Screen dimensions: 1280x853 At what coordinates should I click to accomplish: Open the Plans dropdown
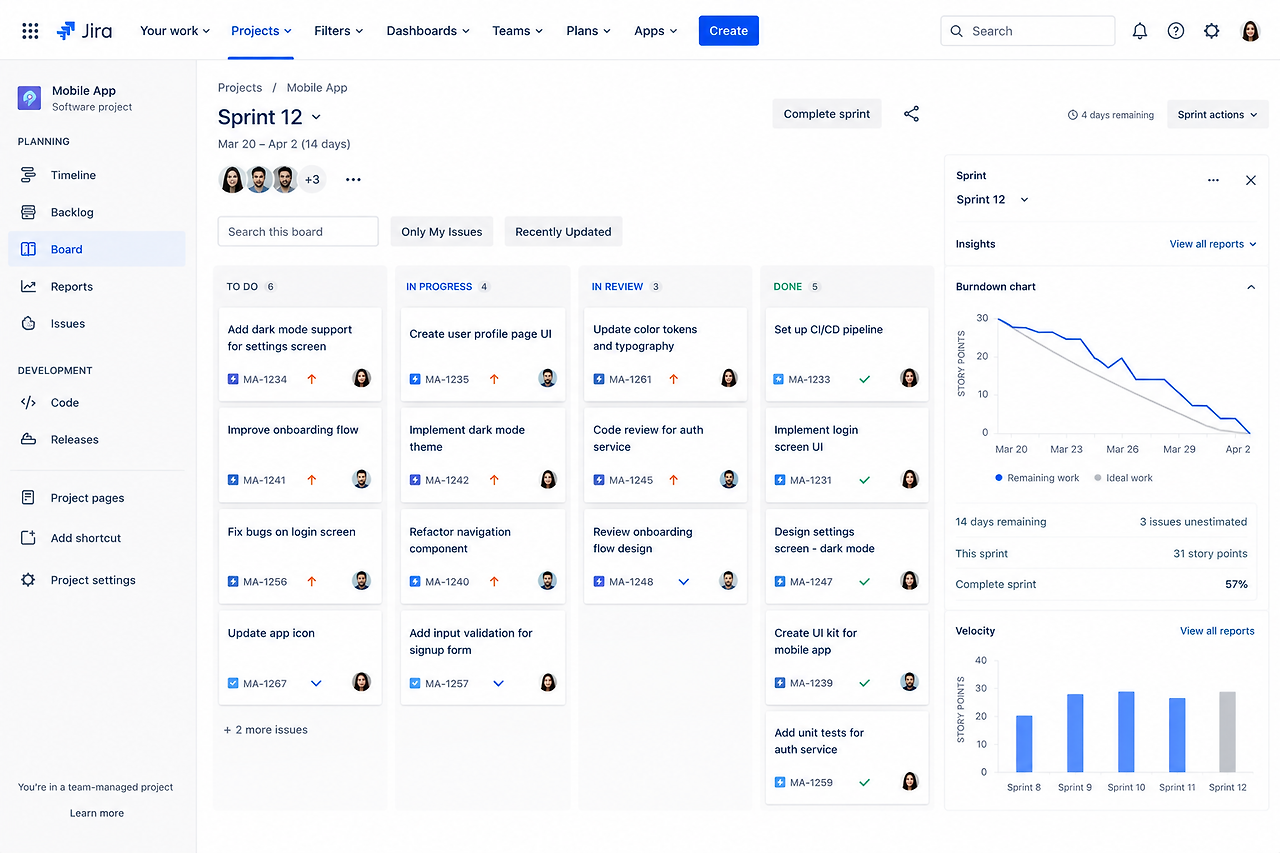point(590,31)
